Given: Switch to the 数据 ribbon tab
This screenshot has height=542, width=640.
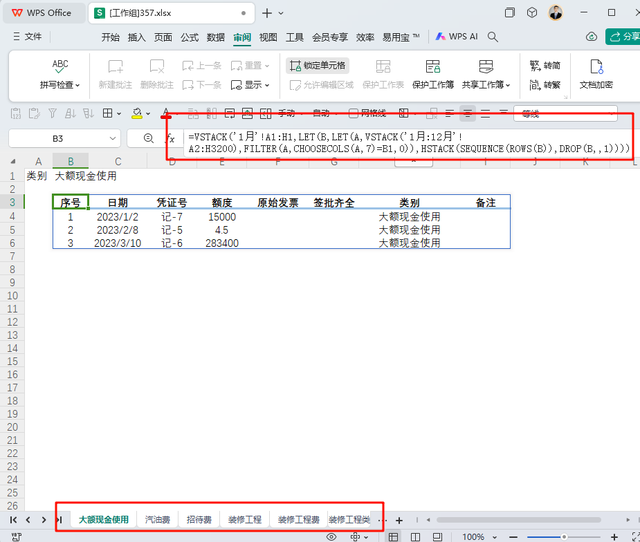Looking at the screenshot, I should coord(216,37).
